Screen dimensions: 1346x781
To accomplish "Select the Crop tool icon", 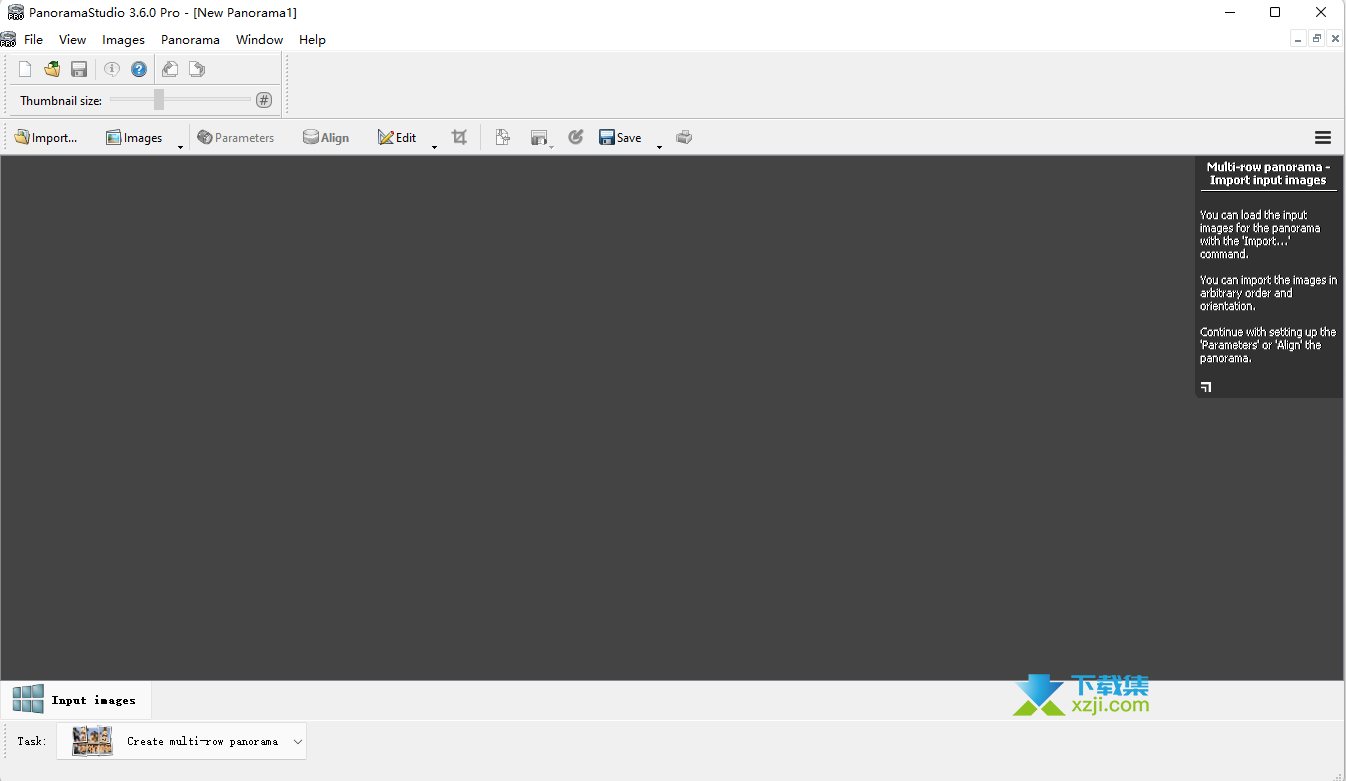I will click(459, 137).
